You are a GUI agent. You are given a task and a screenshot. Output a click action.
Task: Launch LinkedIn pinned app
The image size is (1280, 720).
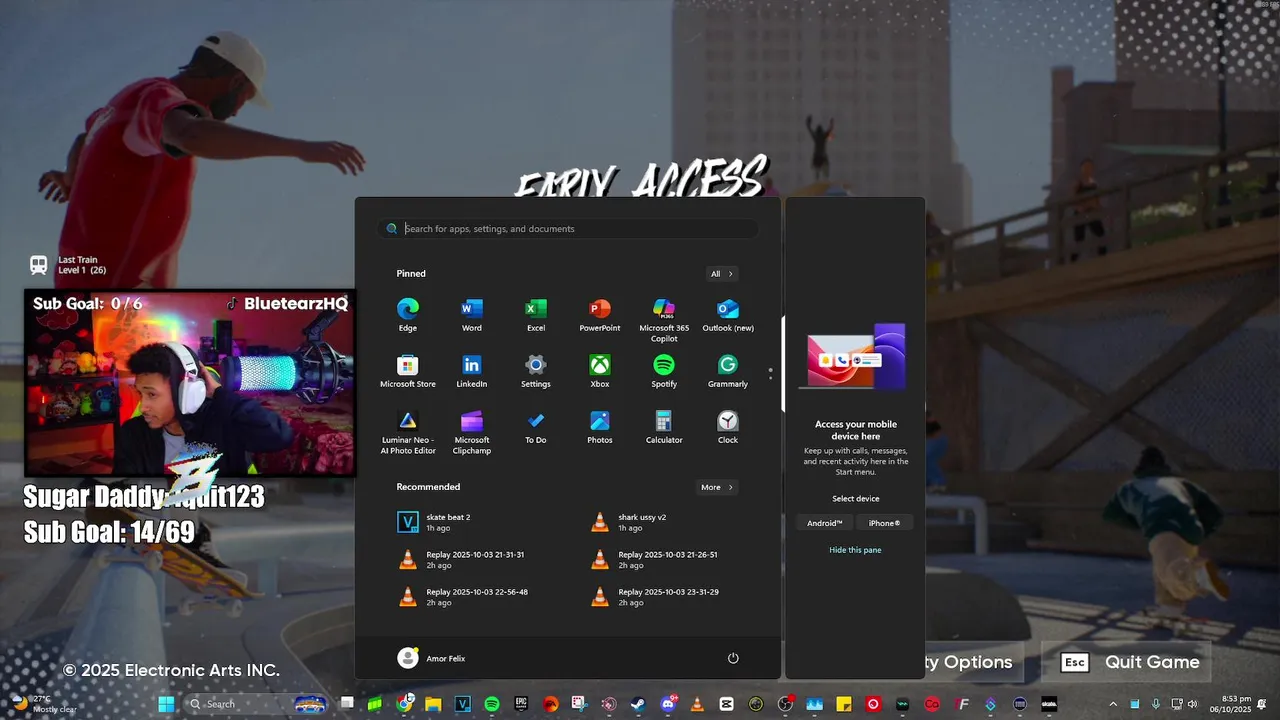pyautogui.click(x=472, y=370)
